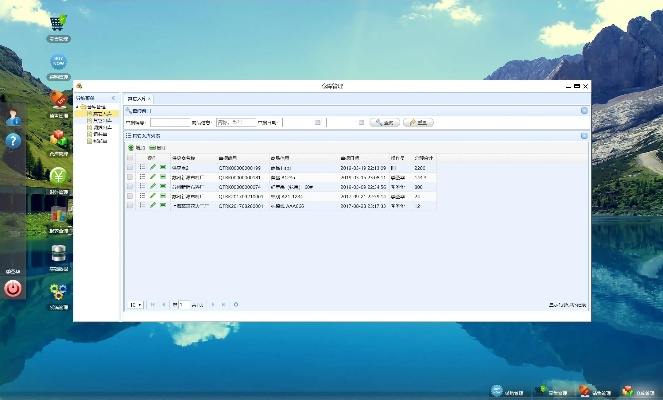
Task: Open the taskbar item with orange tag icon
Action: pyautogui.click(x=595, y=392)
